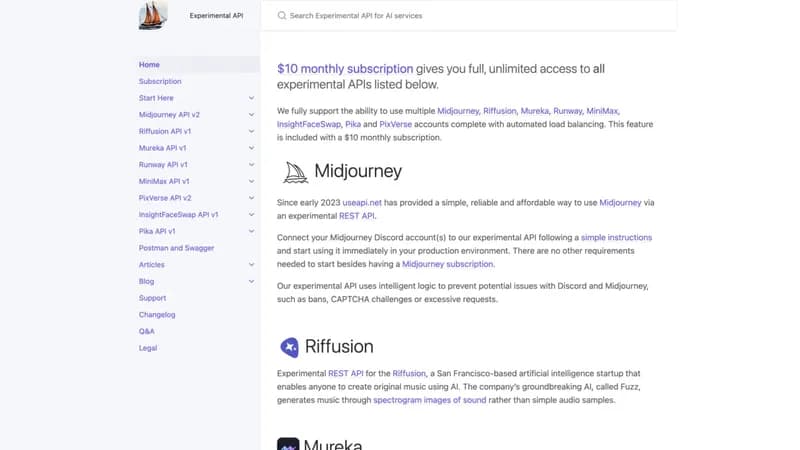800x450 pixels.
Task: Open Riffusion API v1 sidebar item
Action: pos(165,131)
